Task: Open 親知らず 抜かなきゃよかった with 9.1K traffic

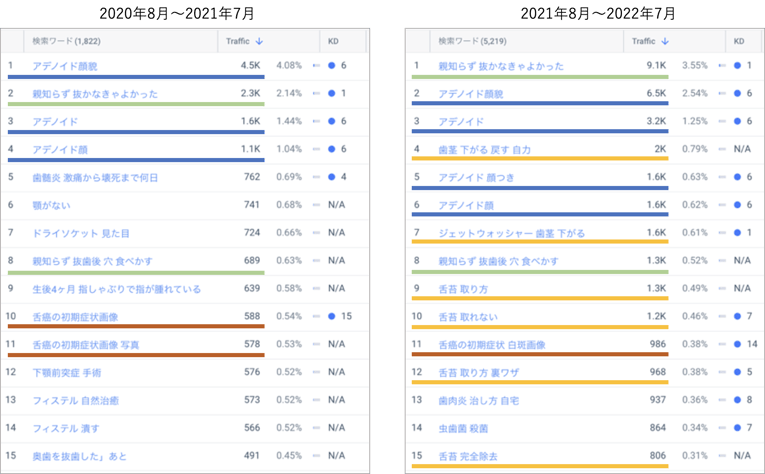Action: tap(501, 66)
